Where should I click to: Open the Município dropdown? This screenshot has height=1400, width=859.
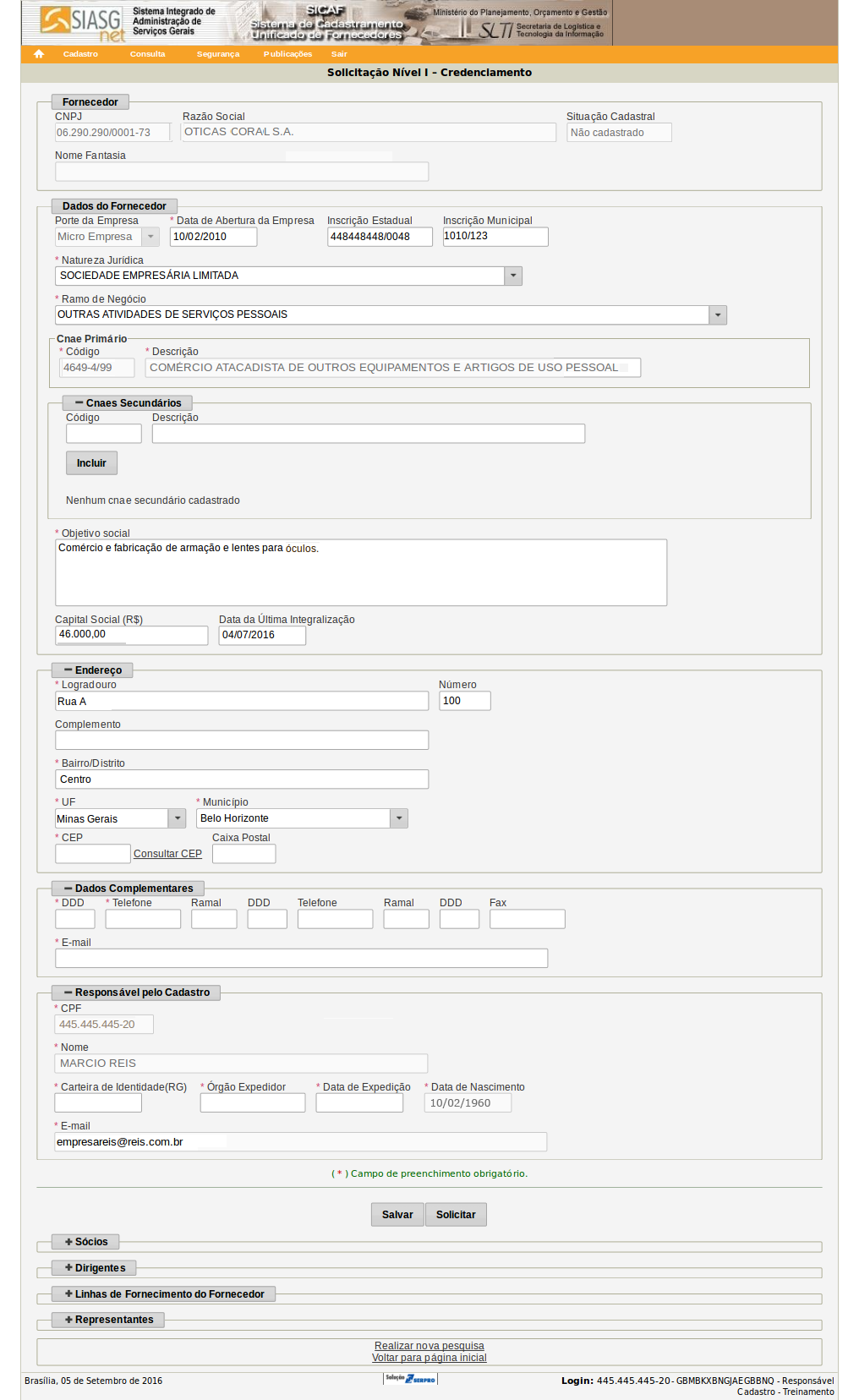399,818
